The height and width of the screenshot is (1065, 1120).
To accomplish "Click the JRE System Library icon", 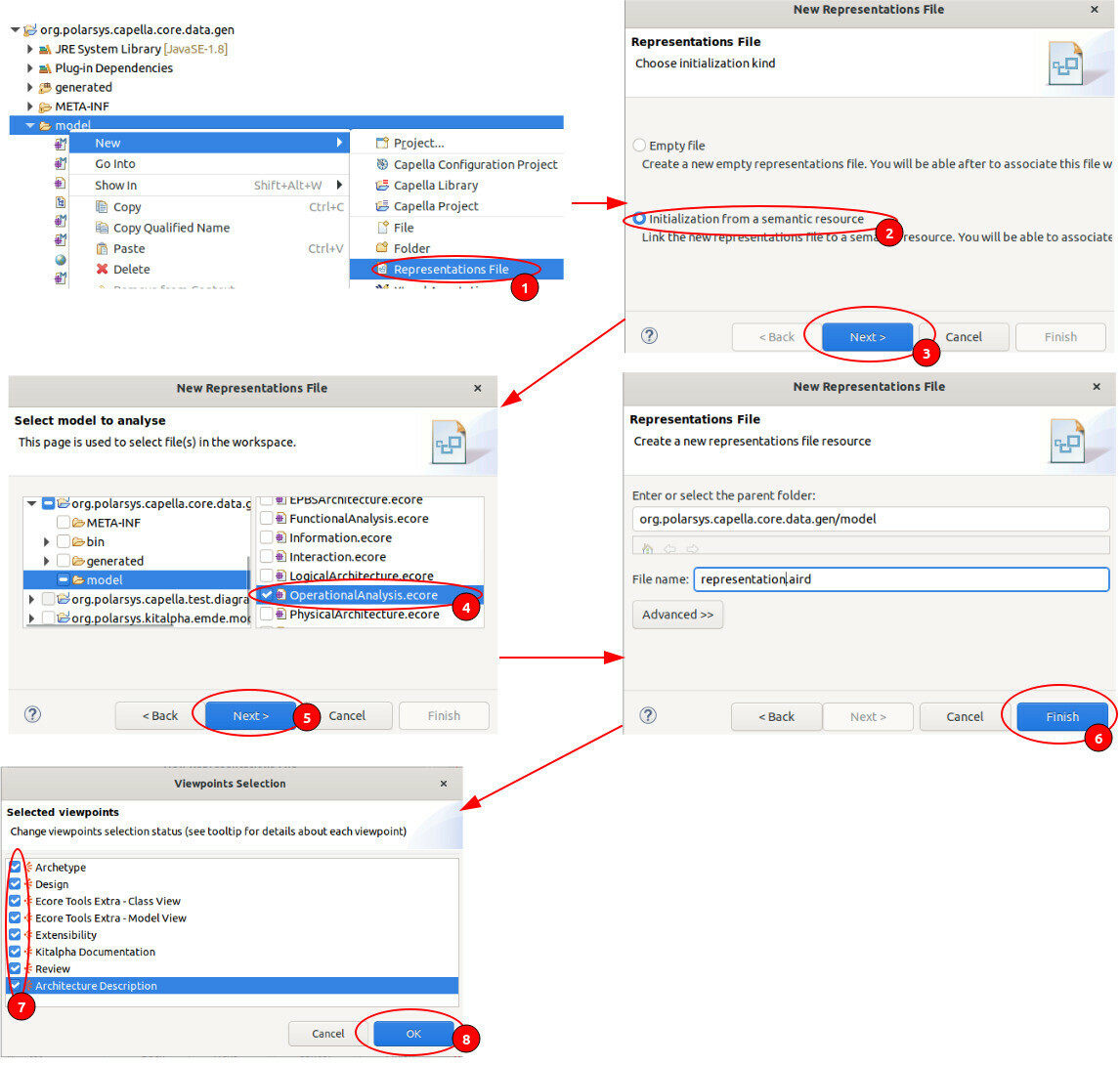I will [x=45, y=49].
